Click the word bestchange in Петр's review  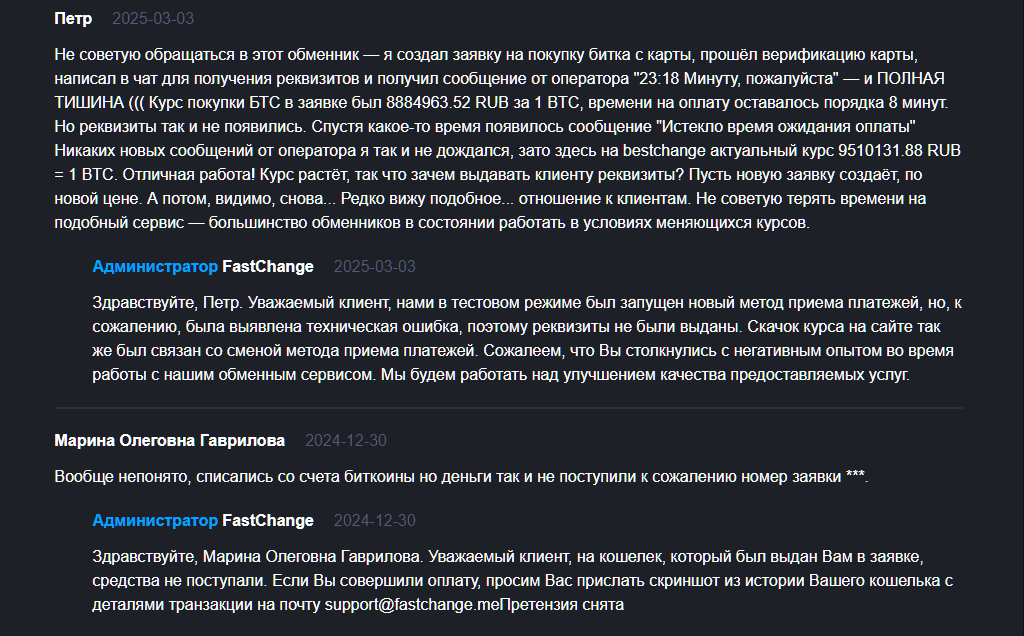(x=664, y=151)
